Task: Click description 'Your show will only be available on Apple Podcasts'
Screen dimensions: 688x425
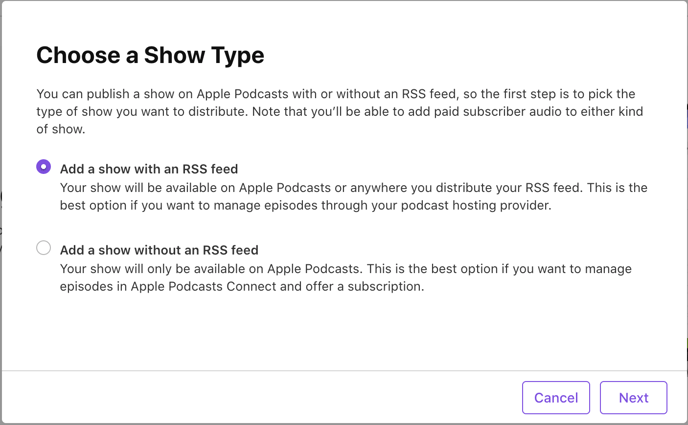Action: [x=346, y=277]
